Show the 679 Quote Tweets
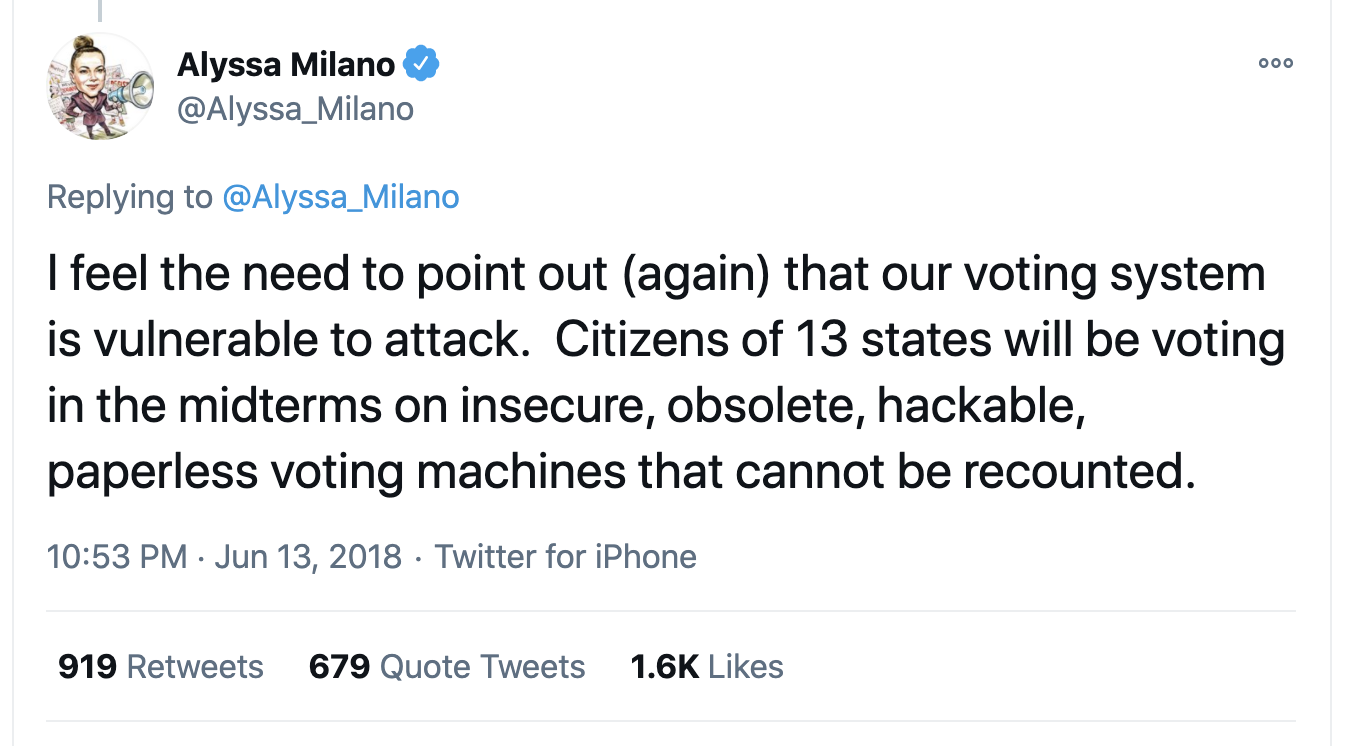This screenshot has width=1348, height=746. [446, 666]
